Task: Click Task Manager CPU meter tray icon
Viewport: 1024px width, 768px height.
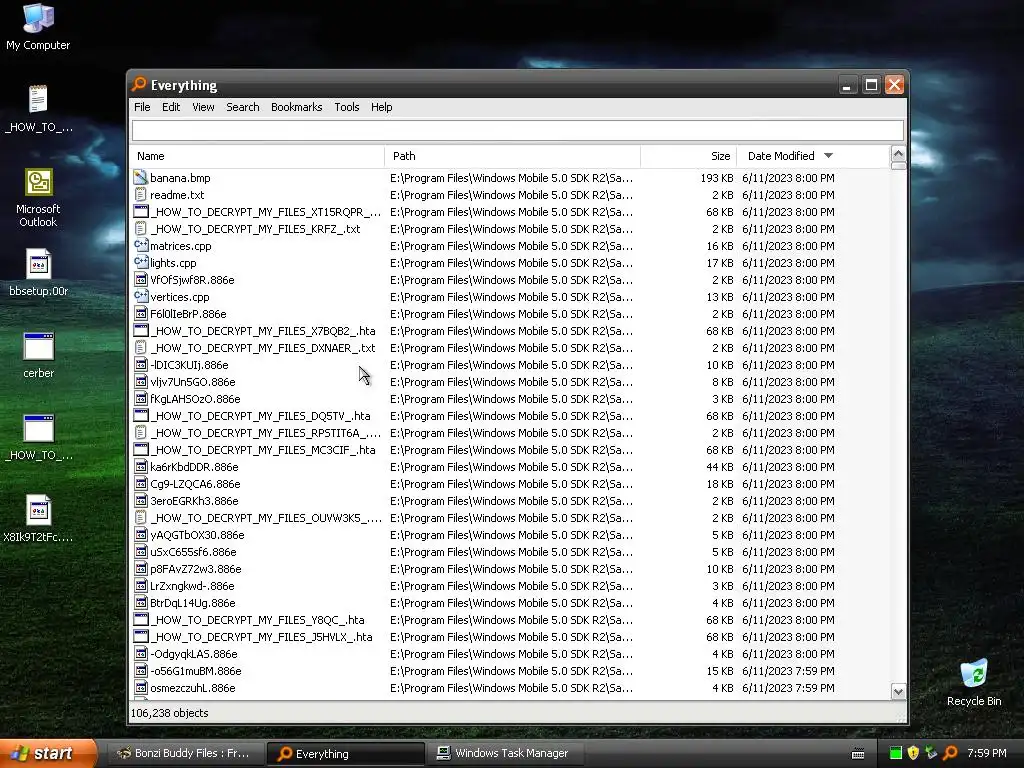Action: pyautogui.click(x=896, y=753)
